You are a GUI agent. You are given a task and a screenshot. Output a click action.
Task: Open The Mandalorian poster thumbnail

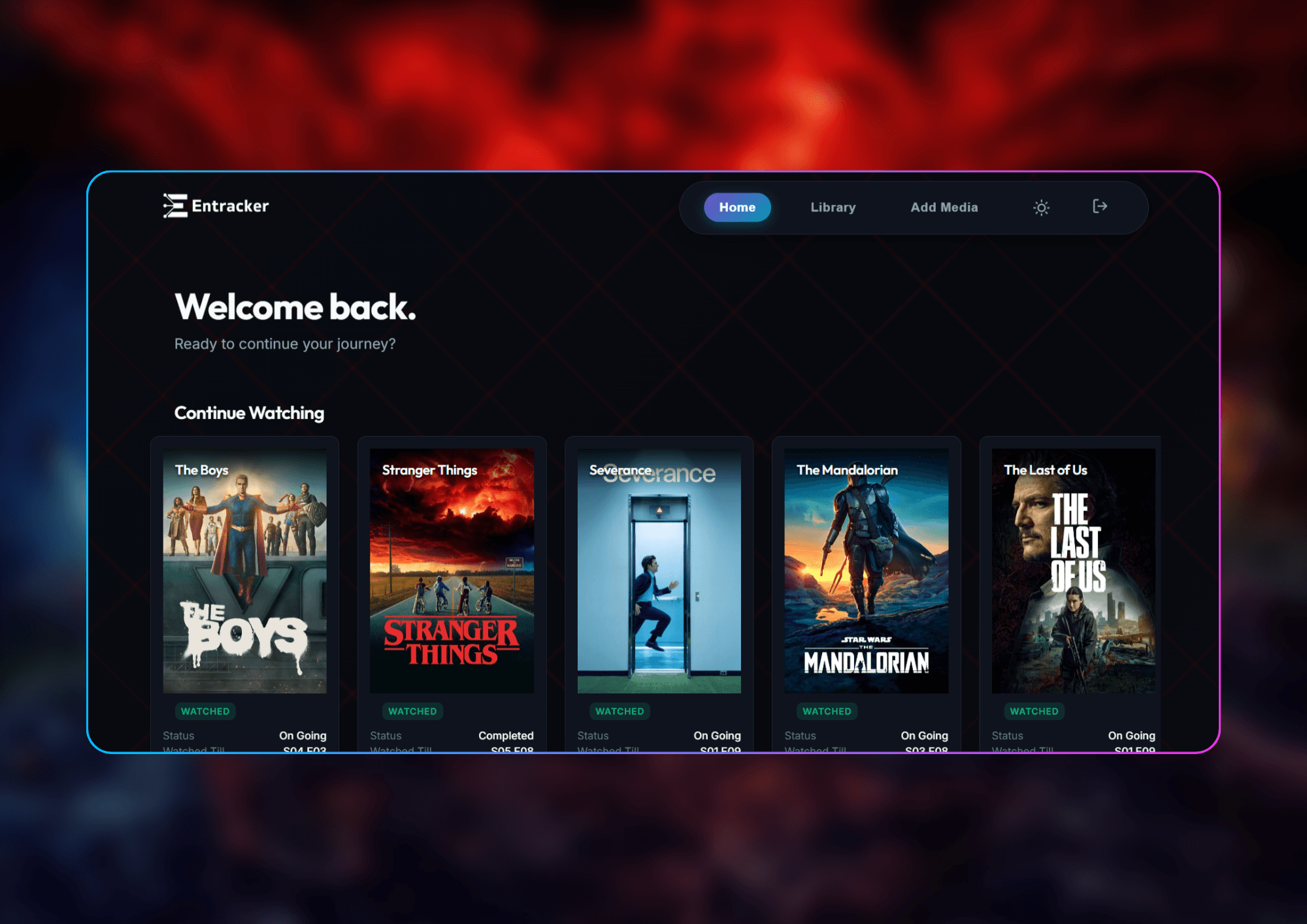pos(866,570)
